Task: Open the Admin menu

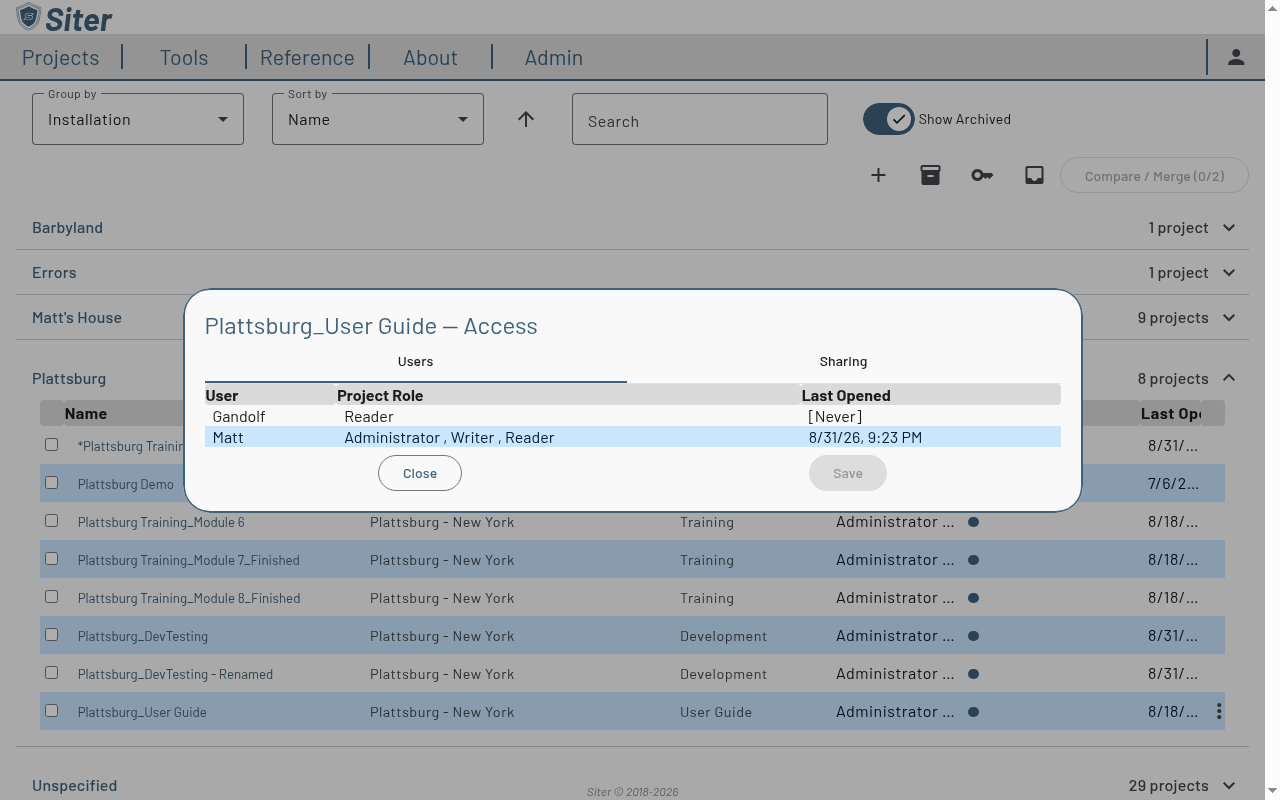Action: coord(554,58)
